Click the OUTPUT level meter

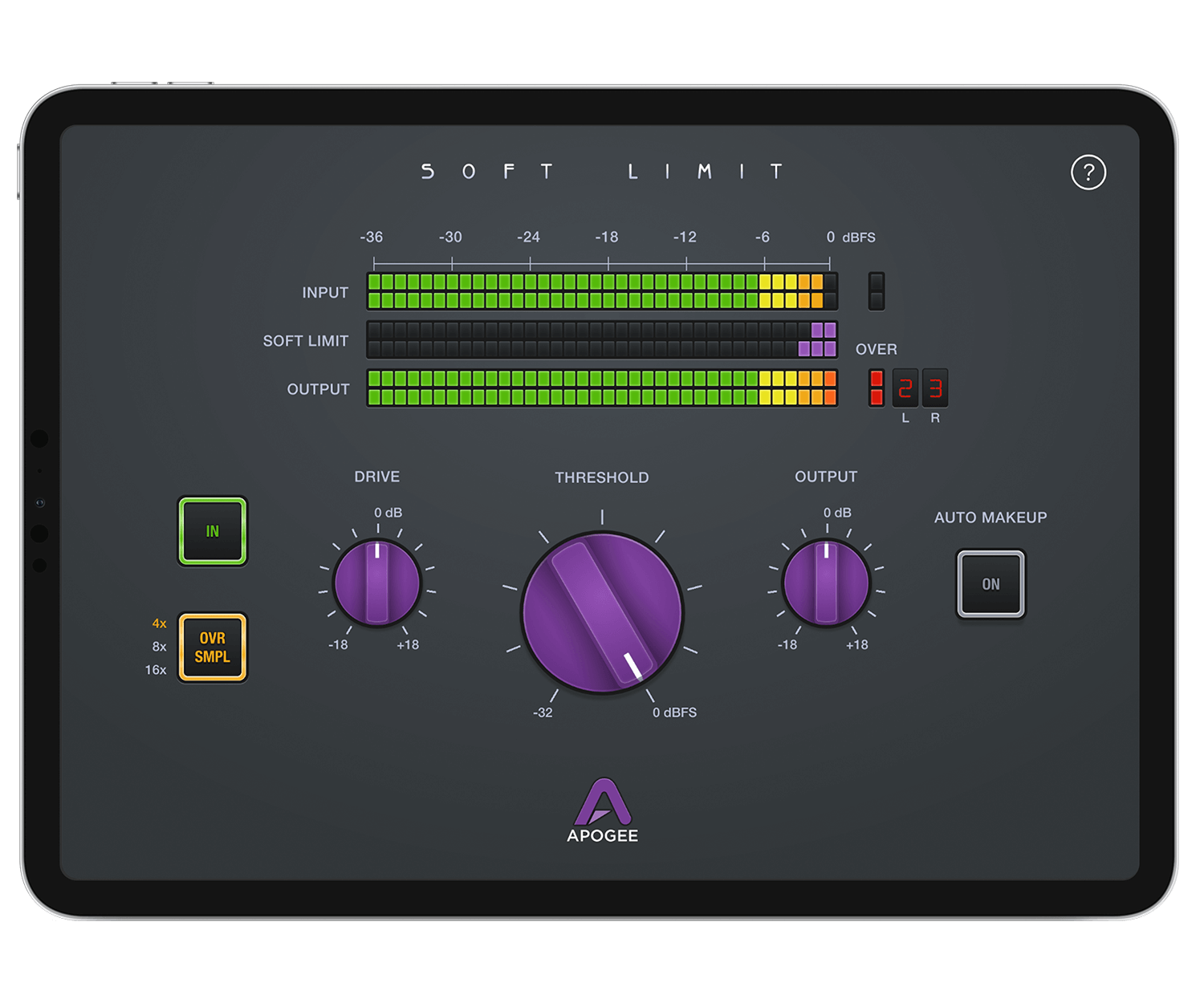(x=602, y=388)
